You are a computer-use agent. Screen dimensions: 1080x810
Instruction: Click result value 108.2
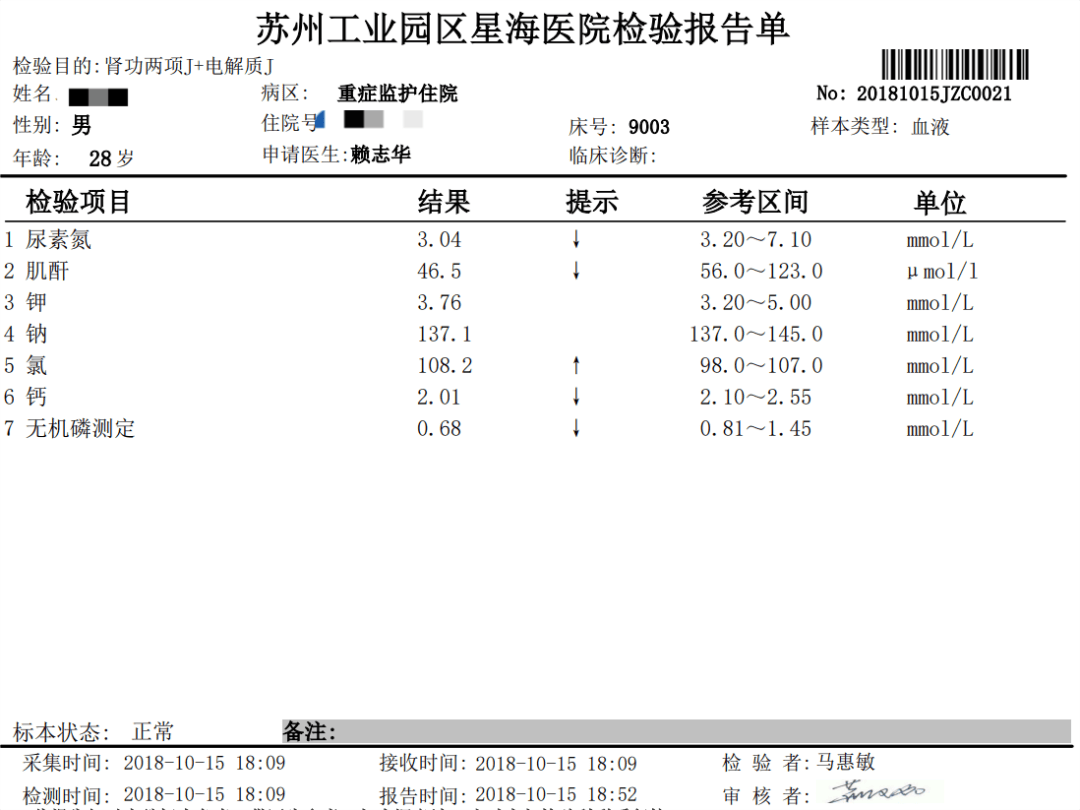[444, 366]
